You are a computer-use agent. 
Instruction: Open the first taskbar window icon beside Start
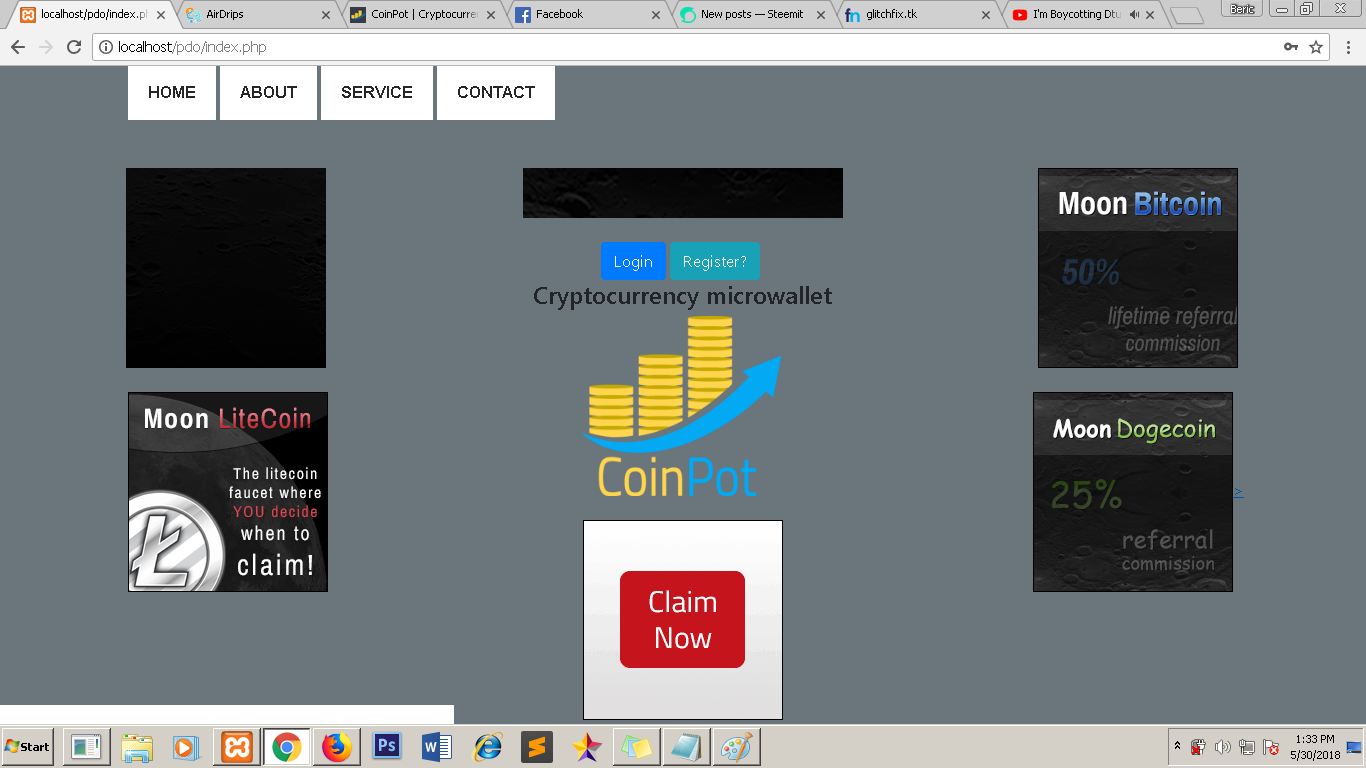[x=87, y=747]
